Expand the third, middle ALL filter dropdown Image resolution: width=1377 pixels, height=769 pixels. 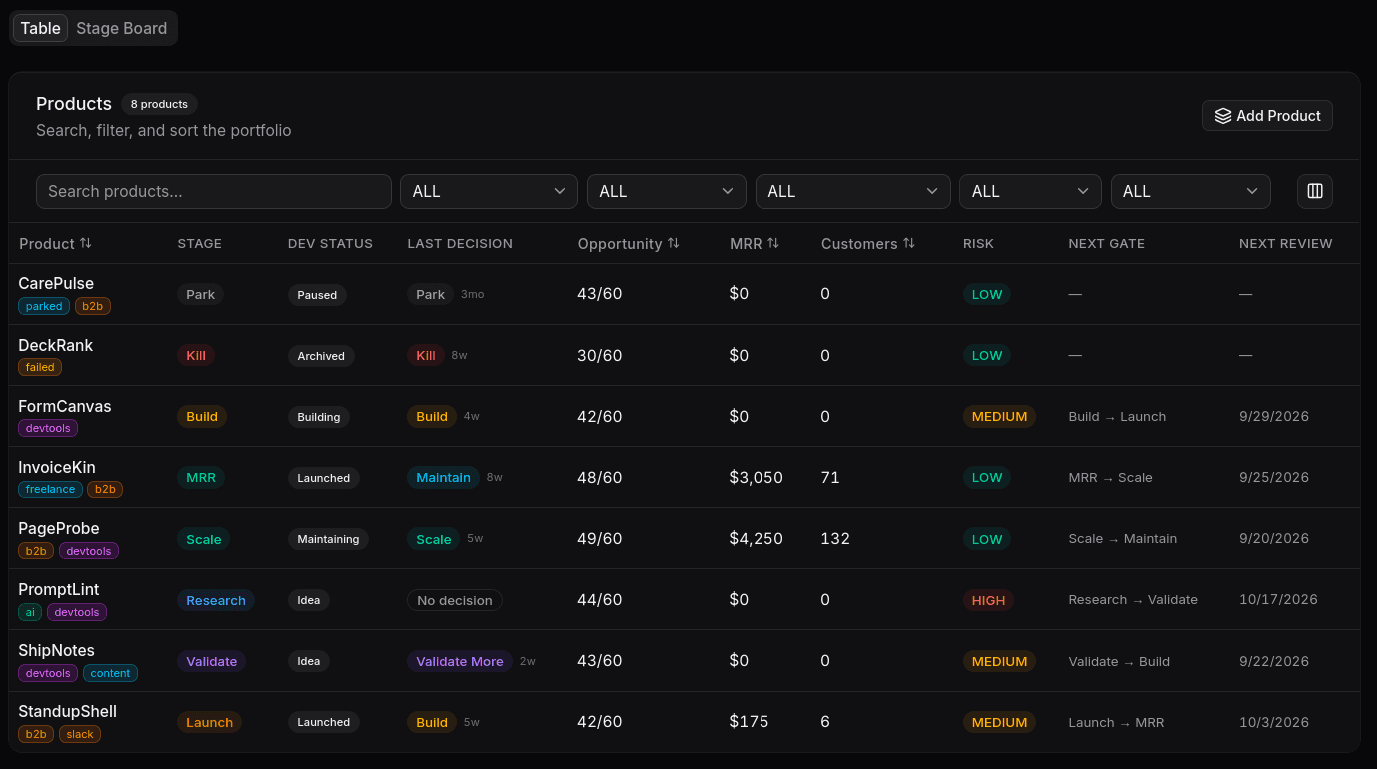853,191
